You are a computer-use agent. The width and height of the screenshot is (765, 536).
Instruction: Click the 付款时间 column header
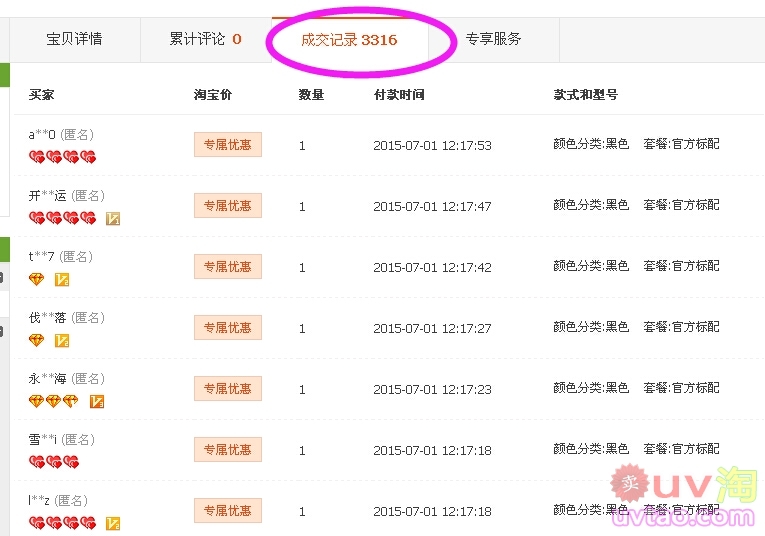(x=399, y=95)
